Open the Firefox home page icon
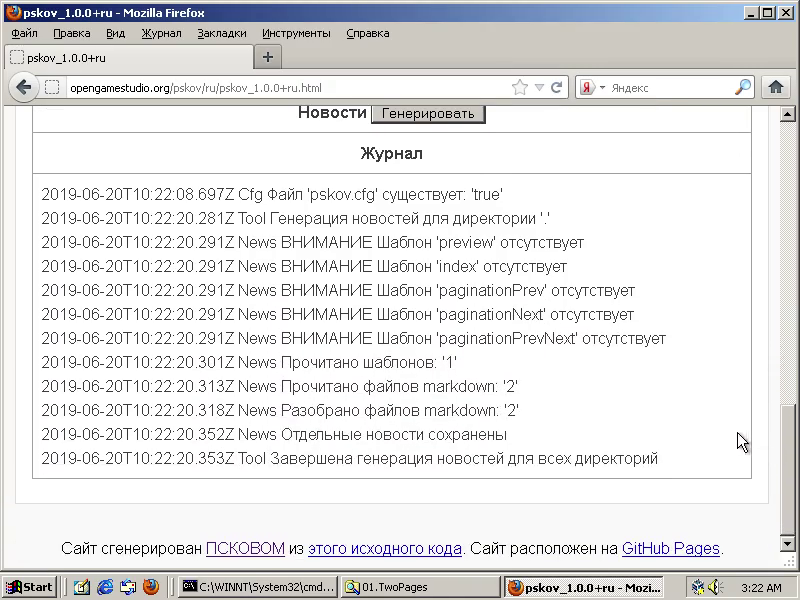 point(775,87)
